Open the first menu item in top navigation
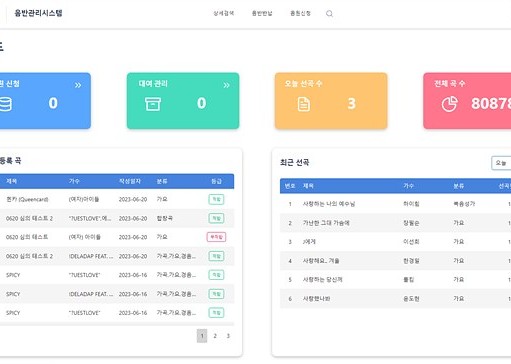Screen dimensions: 511x364 224,13
